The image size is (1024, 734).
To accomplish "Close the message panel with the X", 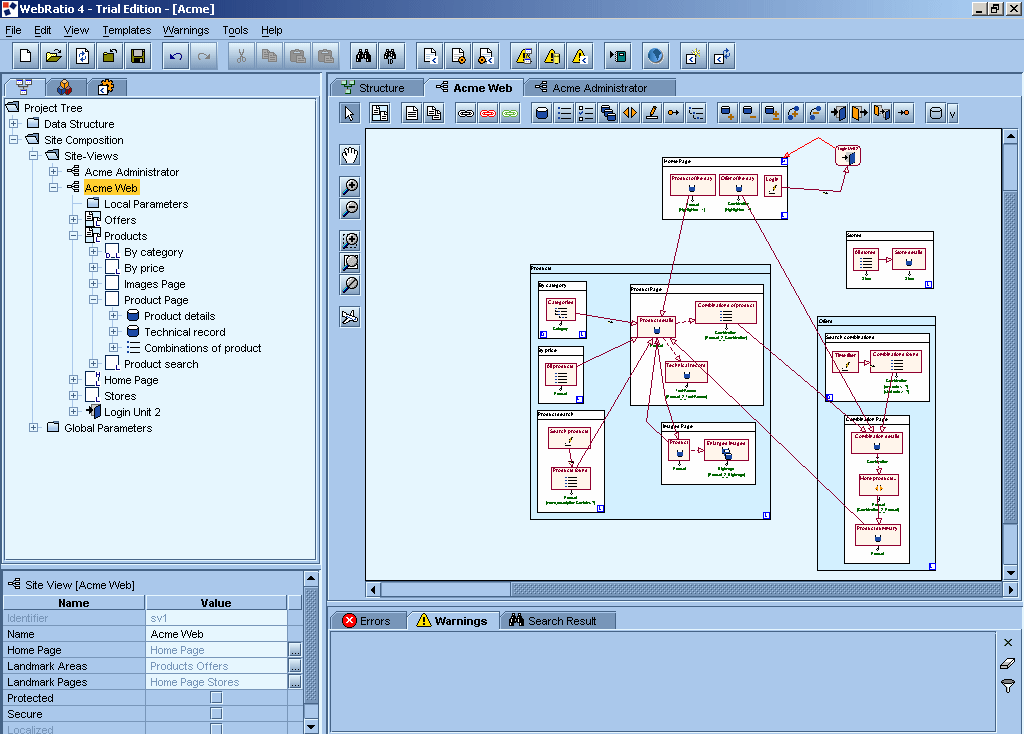I will tap(1008, 643).
